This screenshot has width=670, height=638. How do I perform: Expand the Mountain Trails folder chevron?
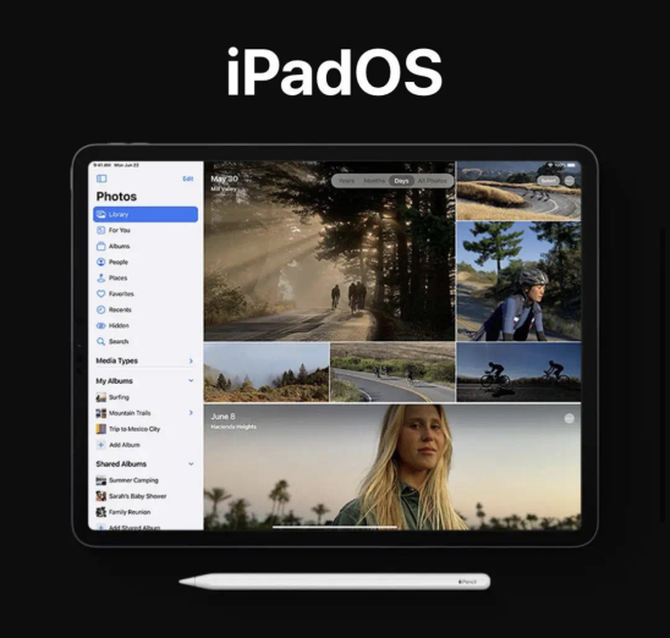191,412
